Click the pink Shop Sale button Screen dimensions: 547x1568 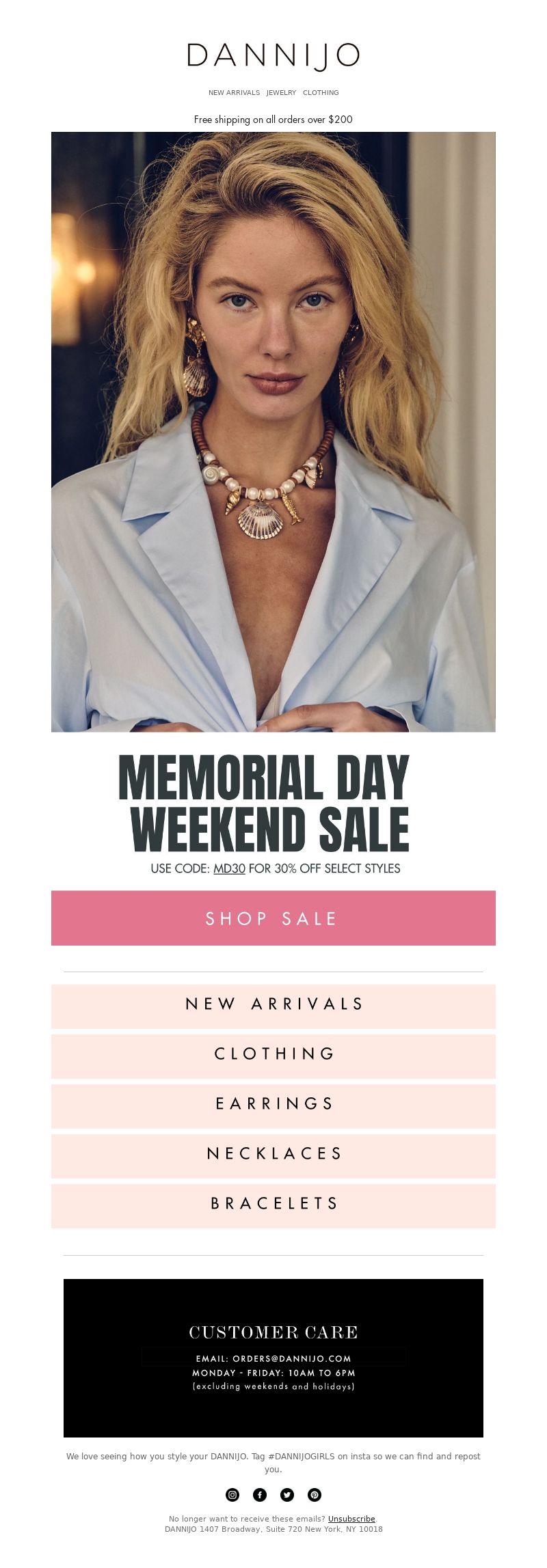(273, 918)
